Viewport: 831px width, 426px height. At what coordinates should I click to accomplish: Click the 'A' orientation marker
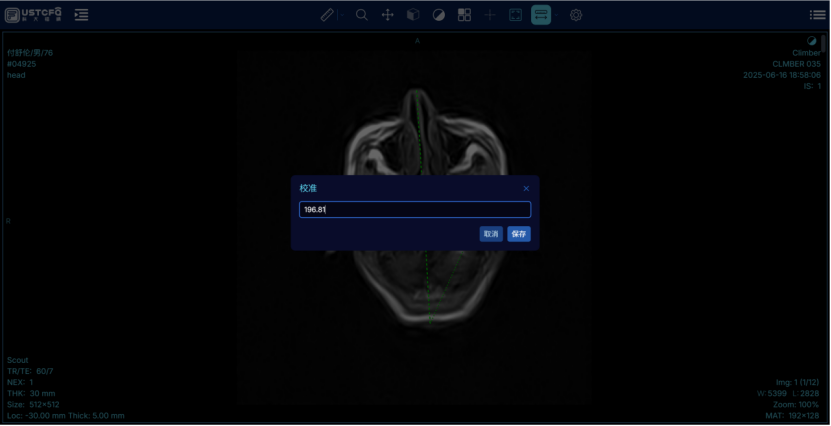pos(417,41)
